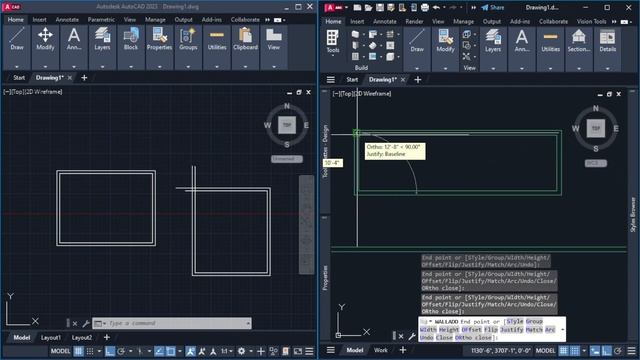640x360 pixels.
Task: Open Properties panel in left window ribbon
Action: [x=160, y=39]
